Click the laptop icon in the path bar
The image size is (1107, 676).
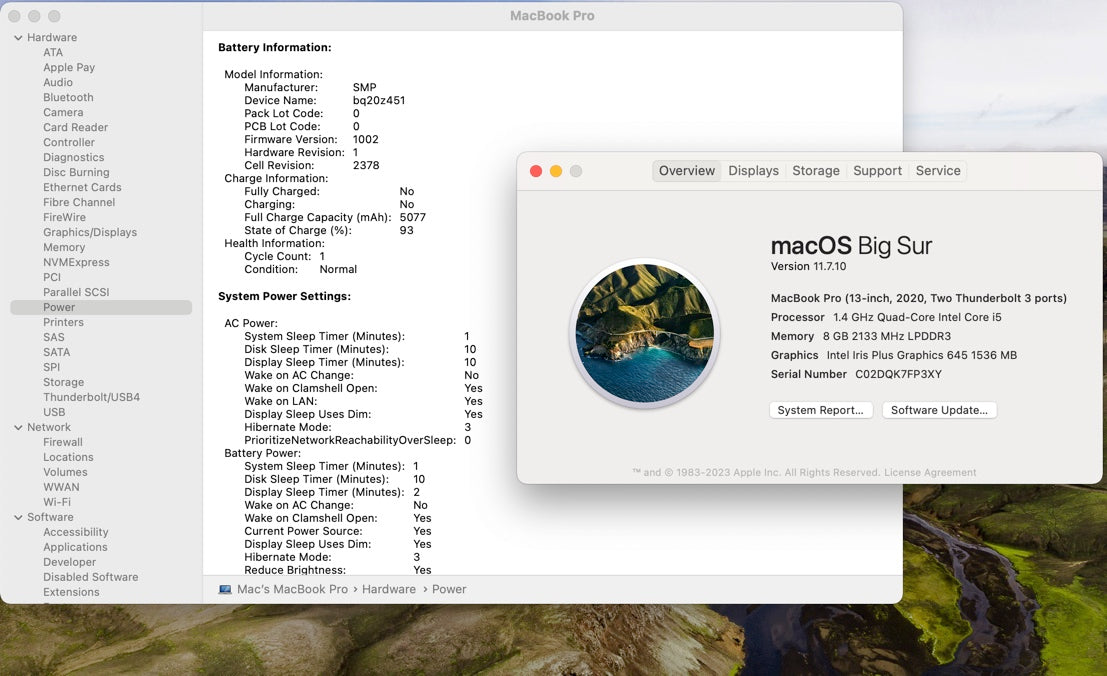tap(225, 590)
